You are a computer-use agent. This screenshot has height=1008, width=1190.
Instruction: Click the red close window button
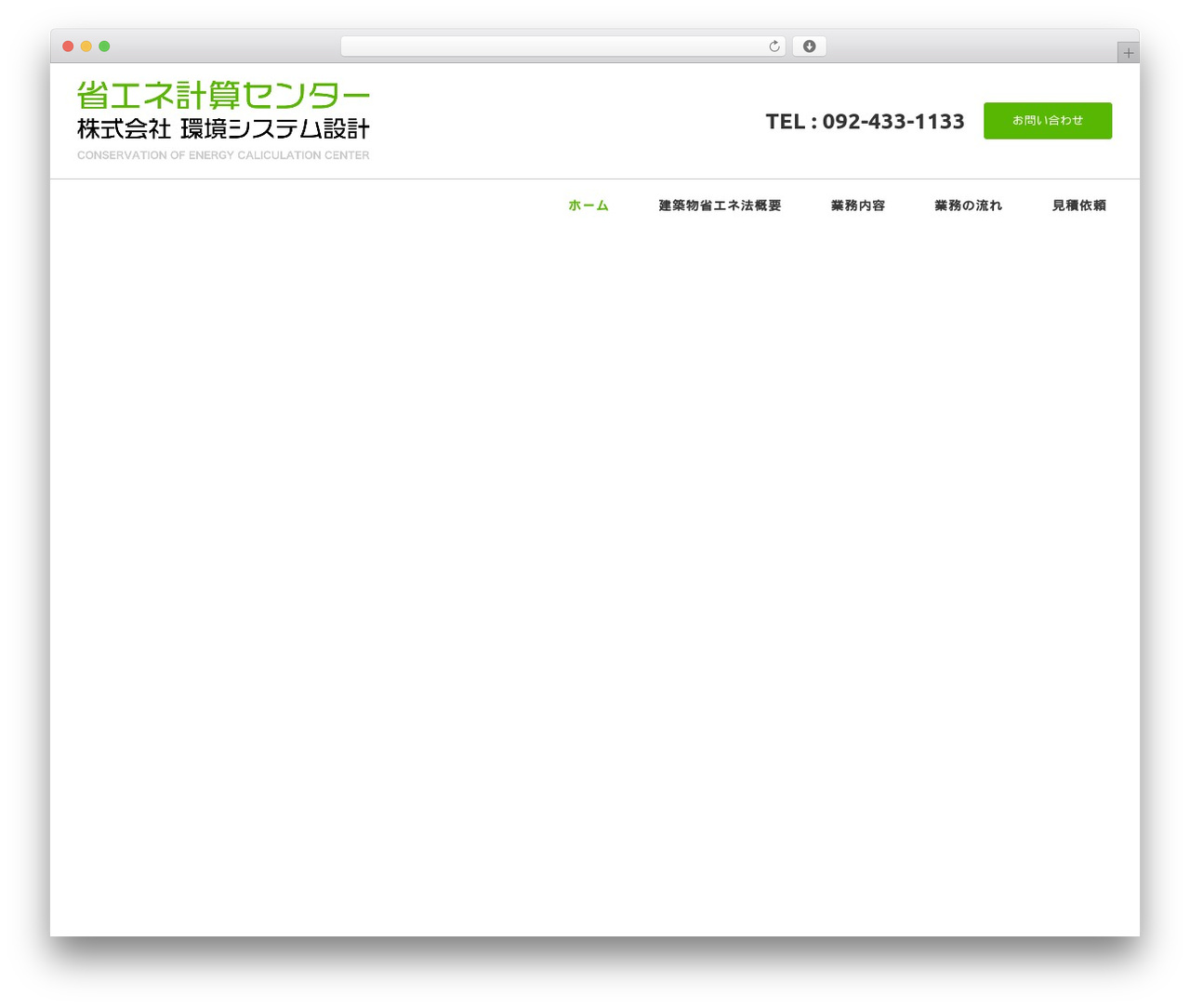tap(68, 46)
